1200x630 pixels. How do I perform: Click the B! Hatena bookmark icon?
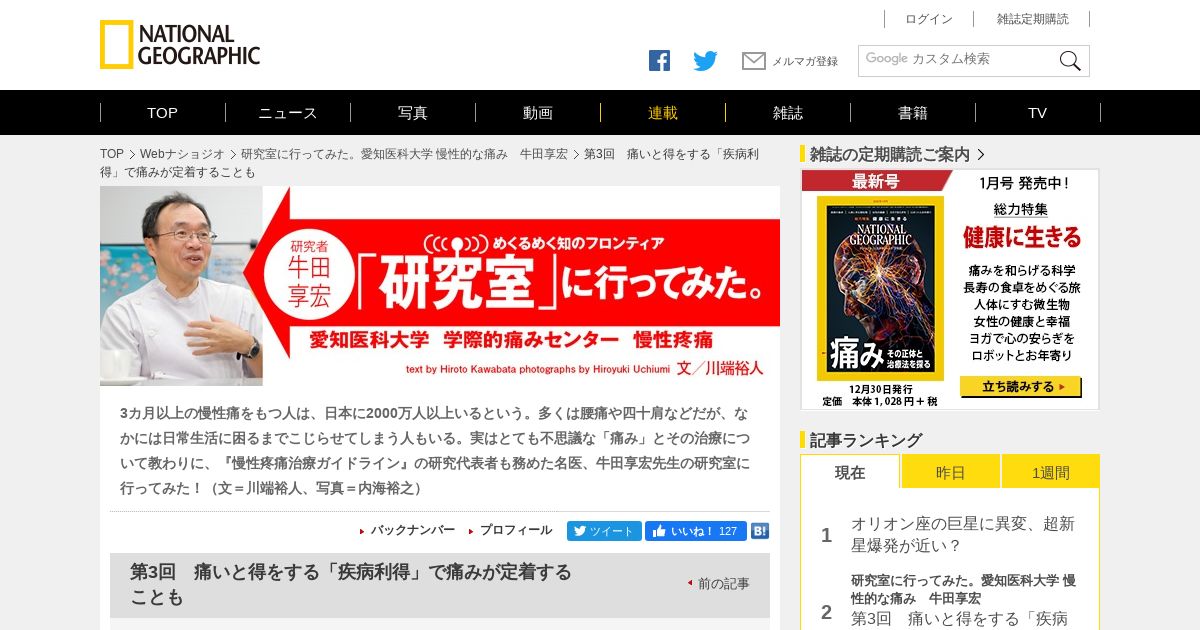click(760, 531)
